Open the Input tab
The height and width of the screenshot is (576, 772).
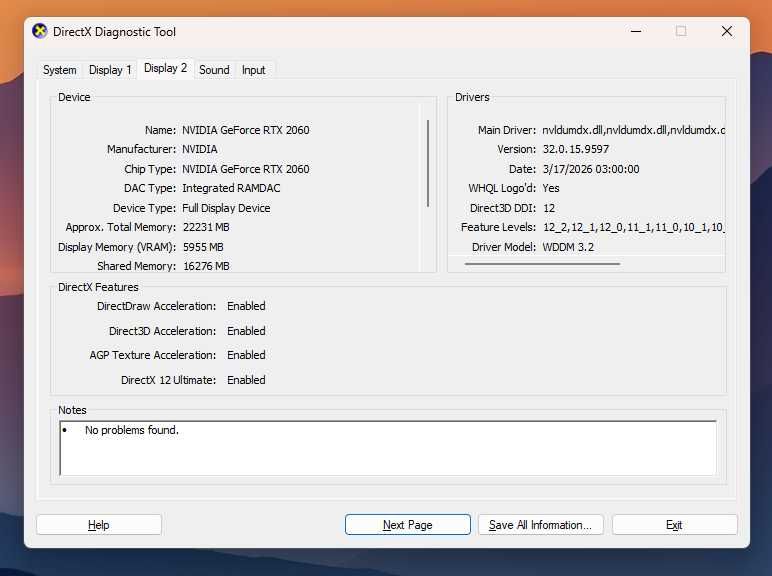254,70
